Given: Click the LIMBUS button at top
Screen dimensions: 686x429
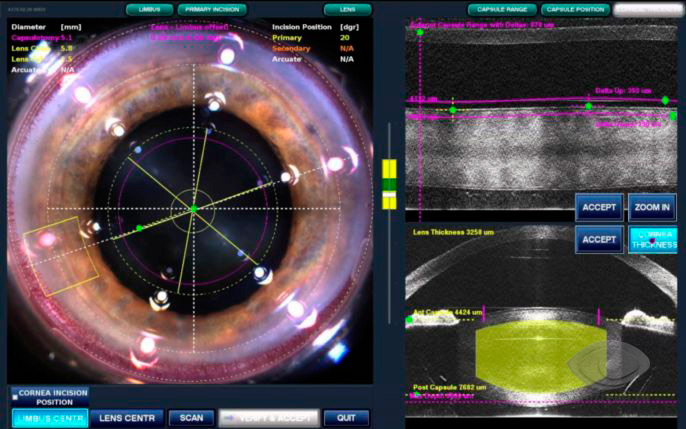Looking at the screenshot, I should pyautogui.click(x=150, y=10).
